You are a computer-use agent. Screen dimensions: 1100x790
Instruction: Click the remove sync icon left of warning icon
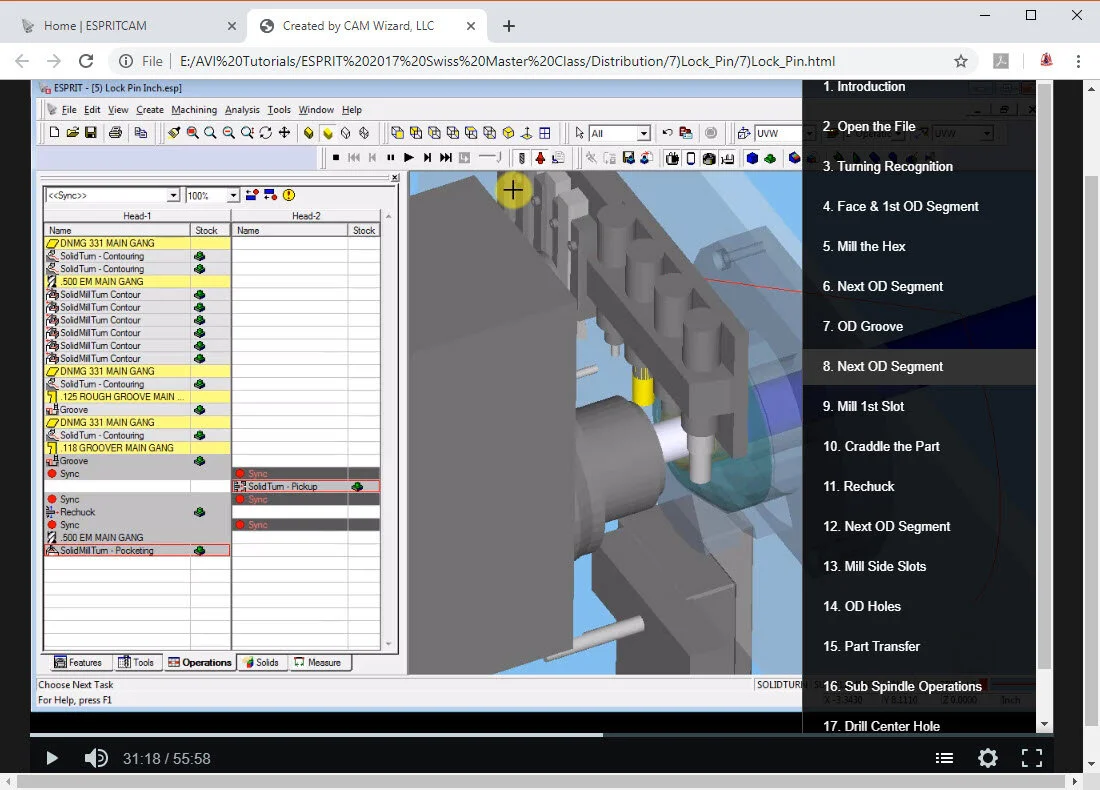tap(271, 195)
